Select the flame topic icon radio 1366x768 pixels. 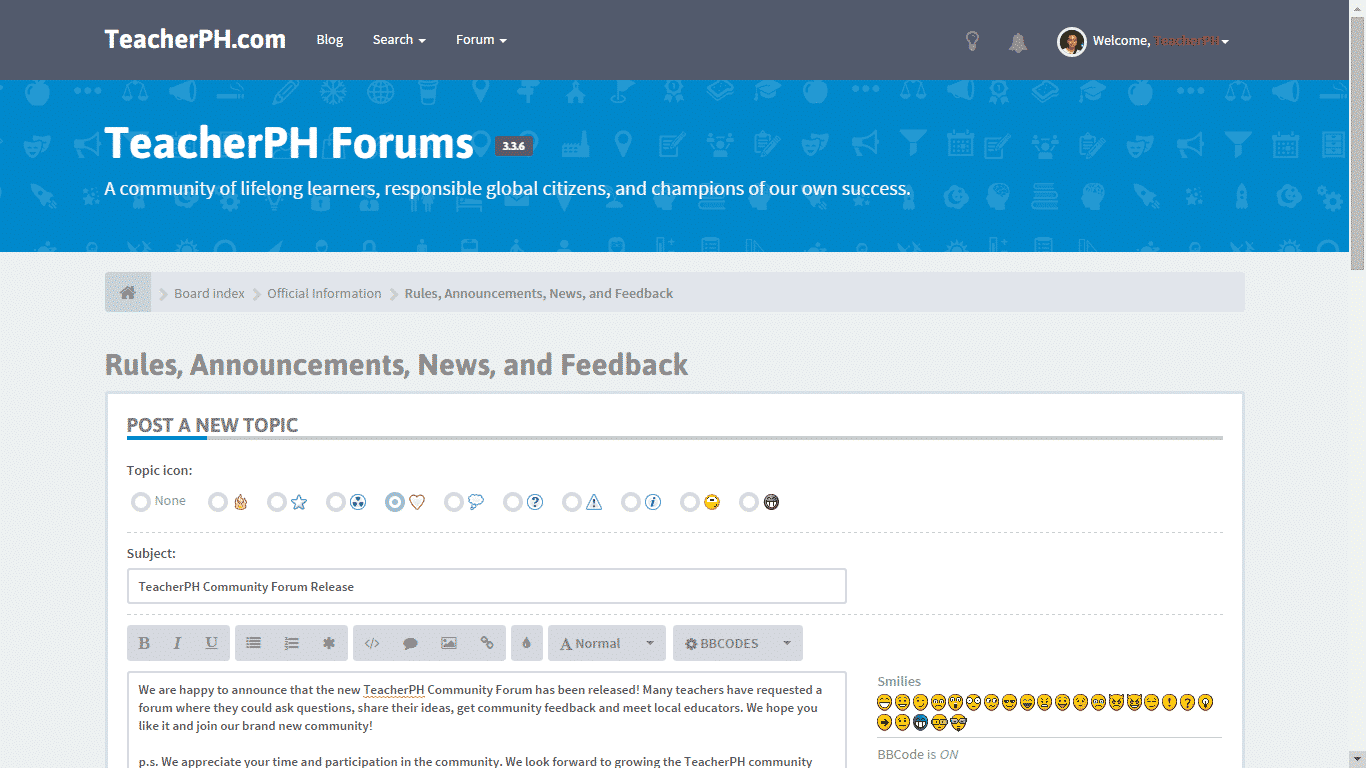[218, 502]
